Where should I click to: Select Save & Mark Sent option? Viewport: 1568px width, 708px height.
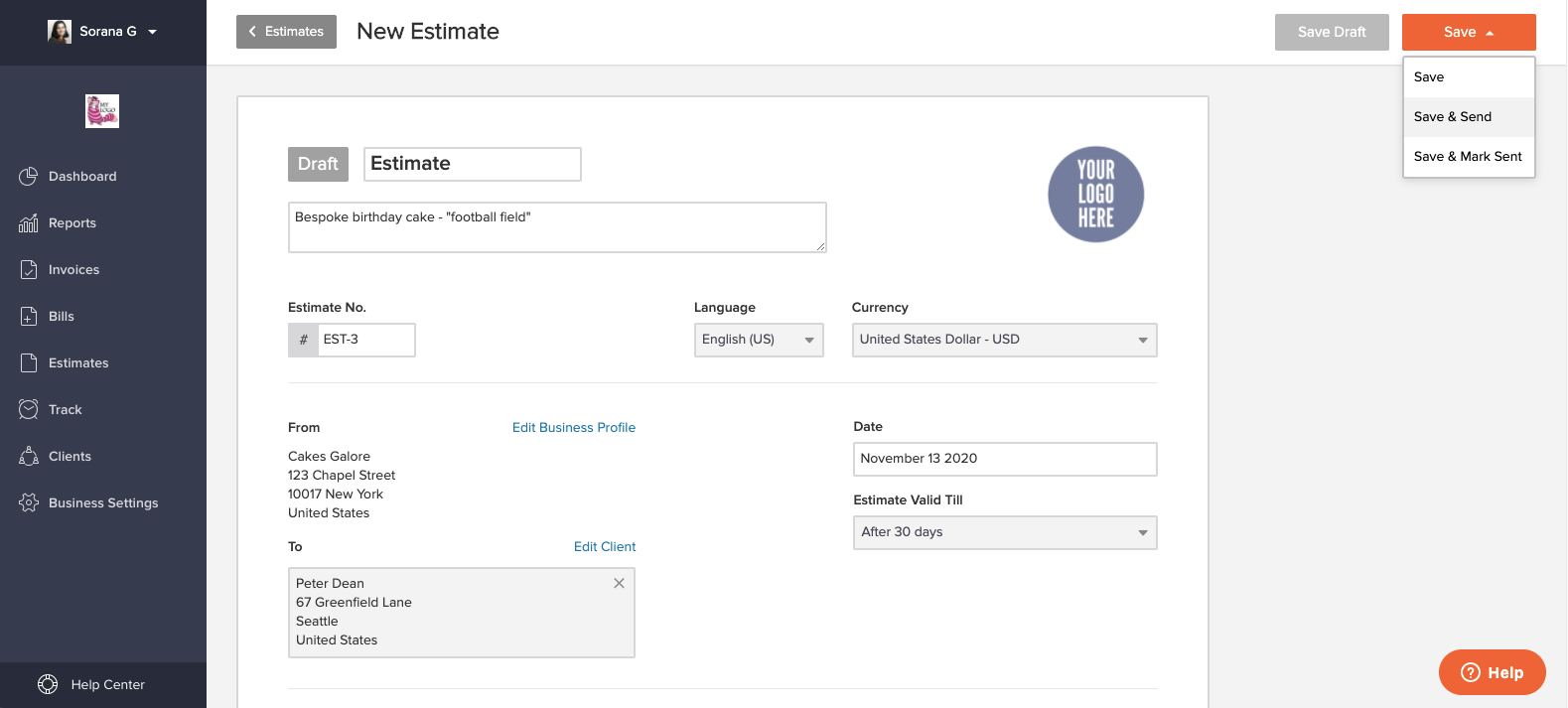[x=1468, y=157]
